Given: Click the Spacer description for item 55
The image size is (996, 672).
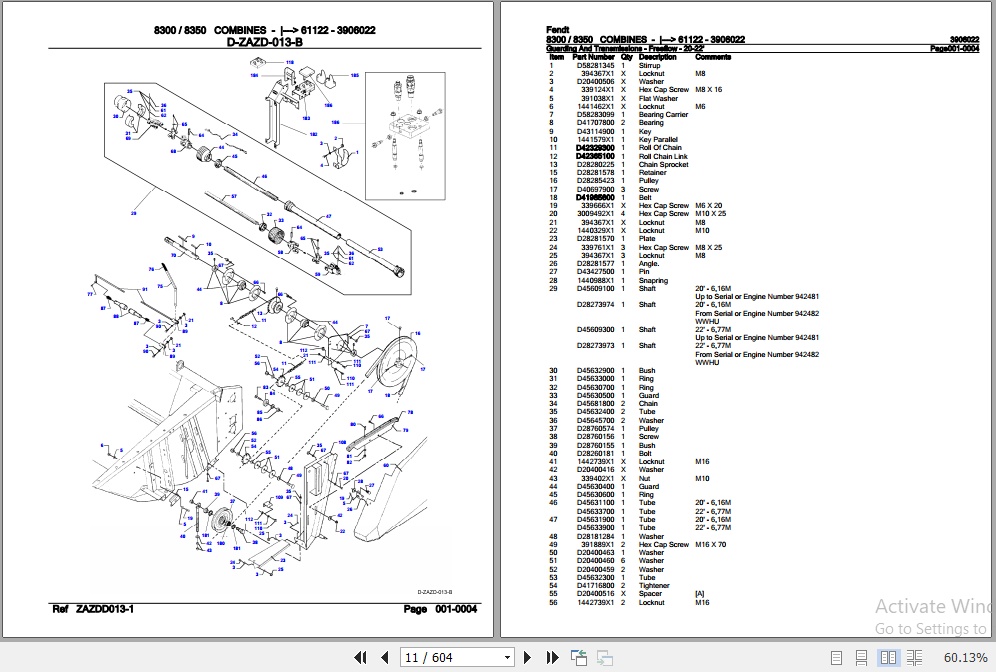Looking at the screenshot, I should [650, 594].
